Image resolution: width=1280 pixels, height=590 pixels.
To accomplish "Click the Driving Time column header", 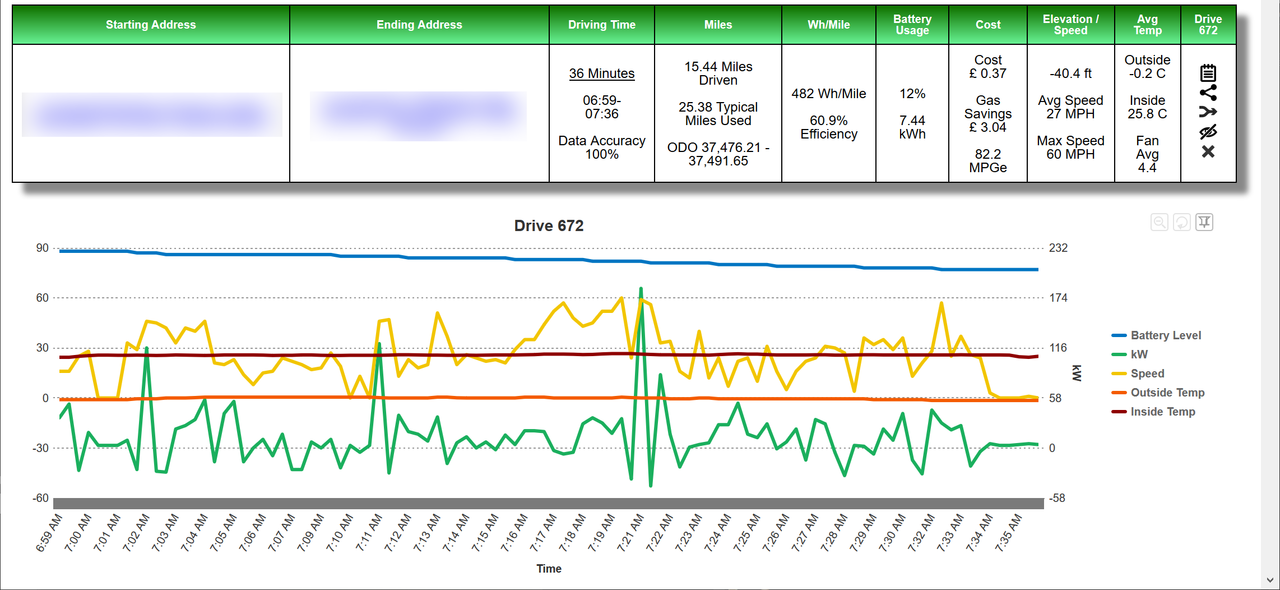I will pos(601,25).
